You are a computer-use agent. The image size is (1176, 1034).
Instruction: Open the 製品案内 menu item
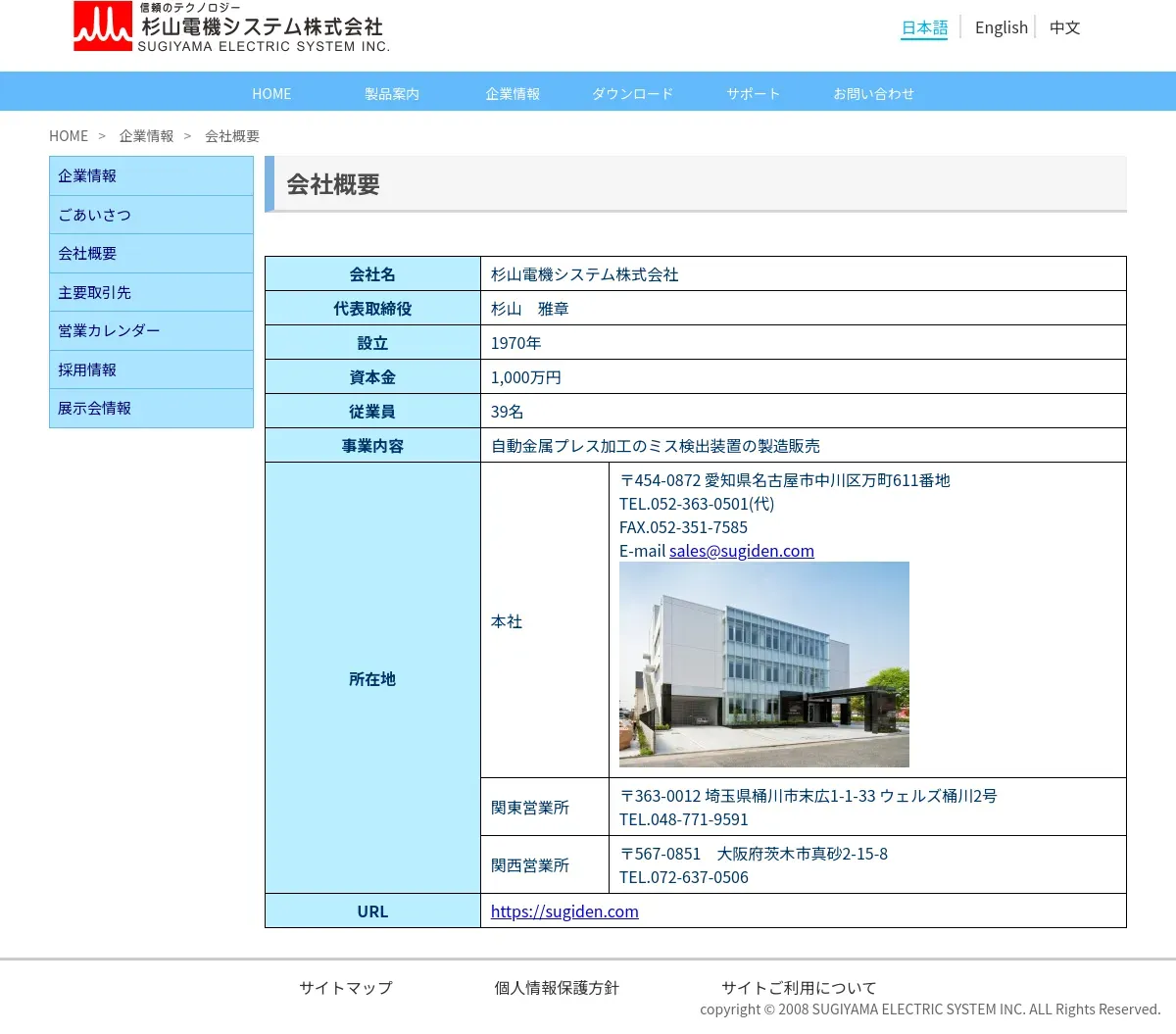[392, 93]
